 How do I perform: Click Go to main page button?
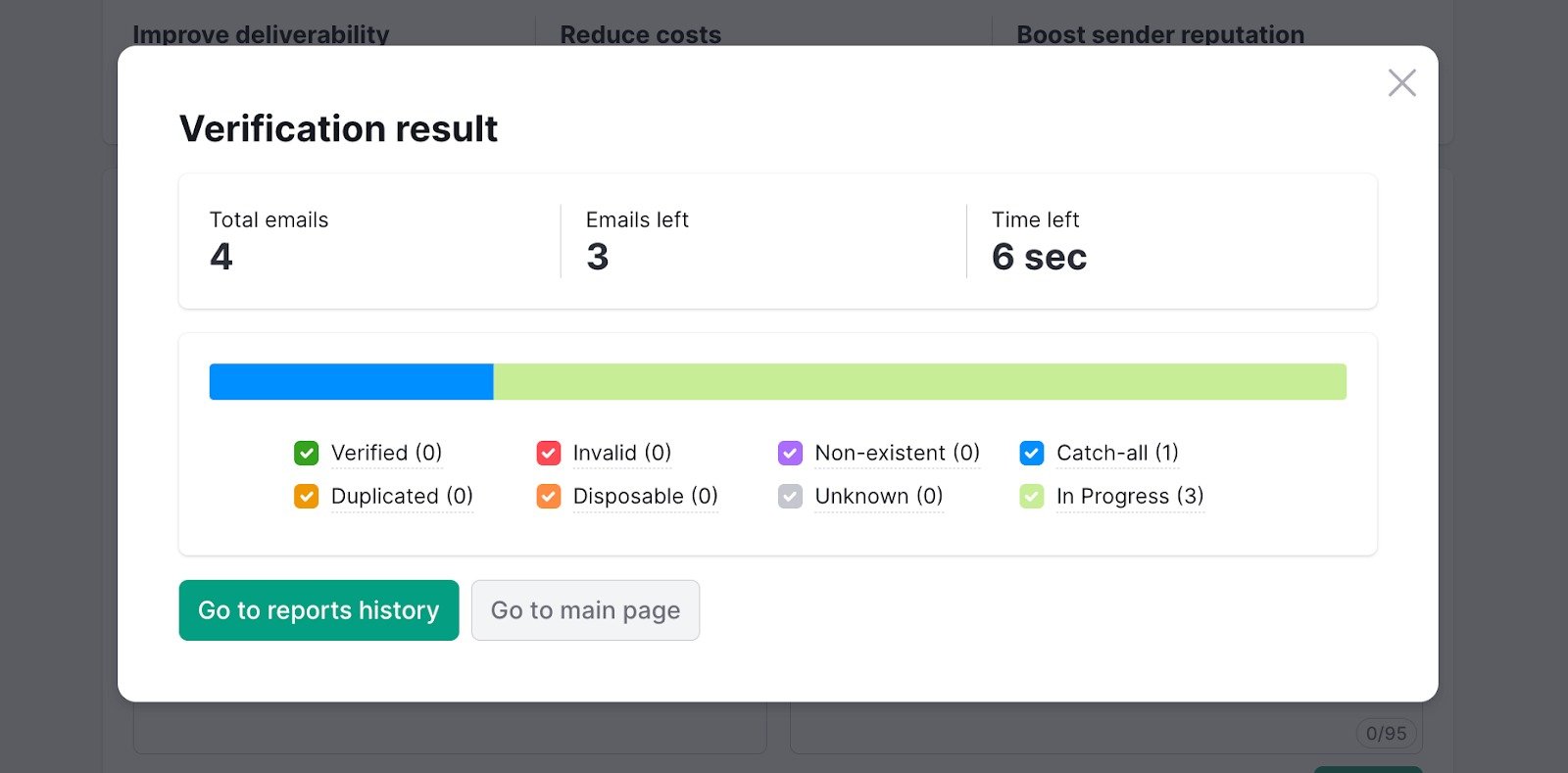(585, 610)
